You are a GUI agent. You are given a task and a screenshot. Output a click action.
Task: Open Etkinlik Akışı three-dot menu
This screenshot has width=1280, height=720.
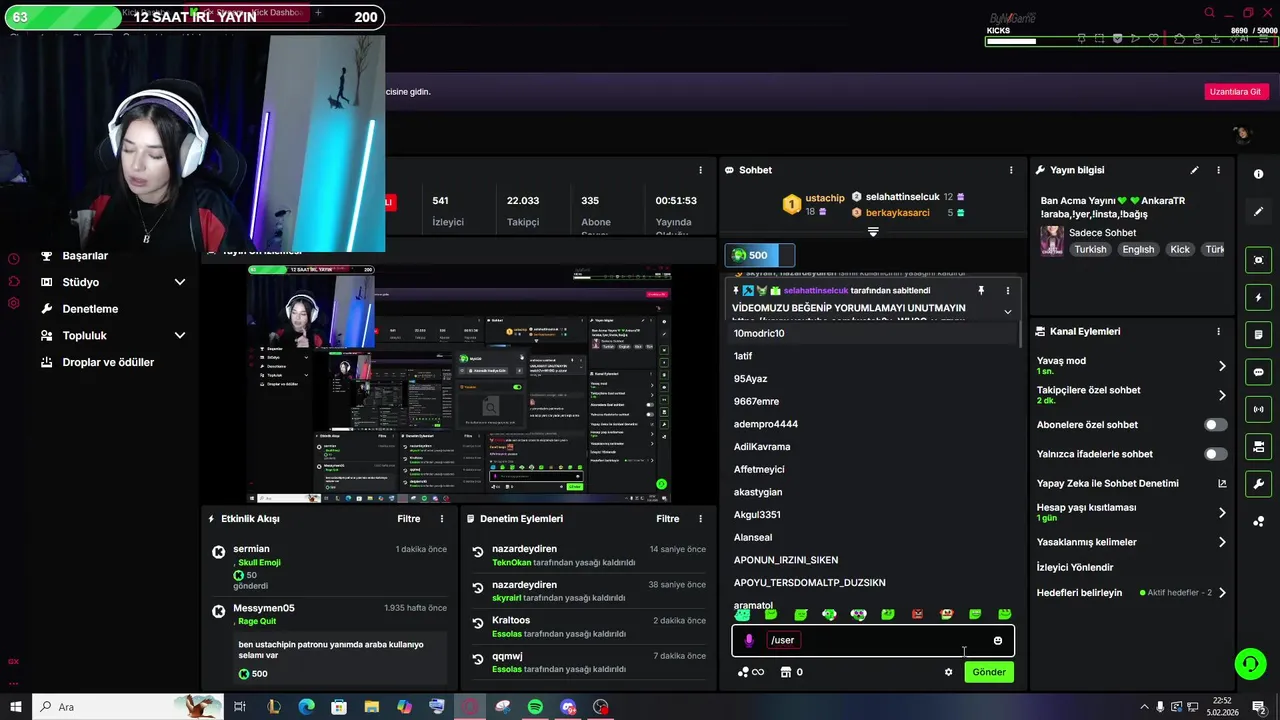point(442,519)
